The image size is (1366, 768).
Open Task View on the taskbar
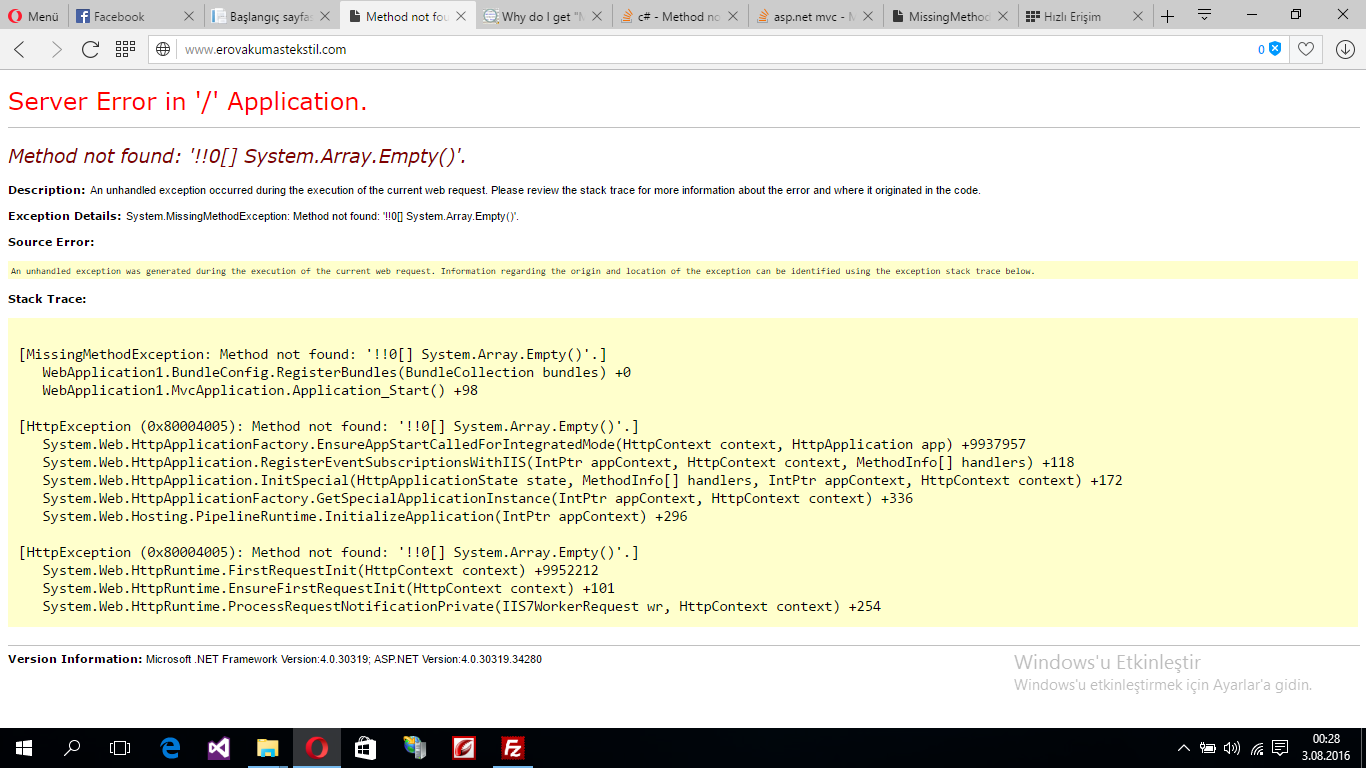[120, 748]
